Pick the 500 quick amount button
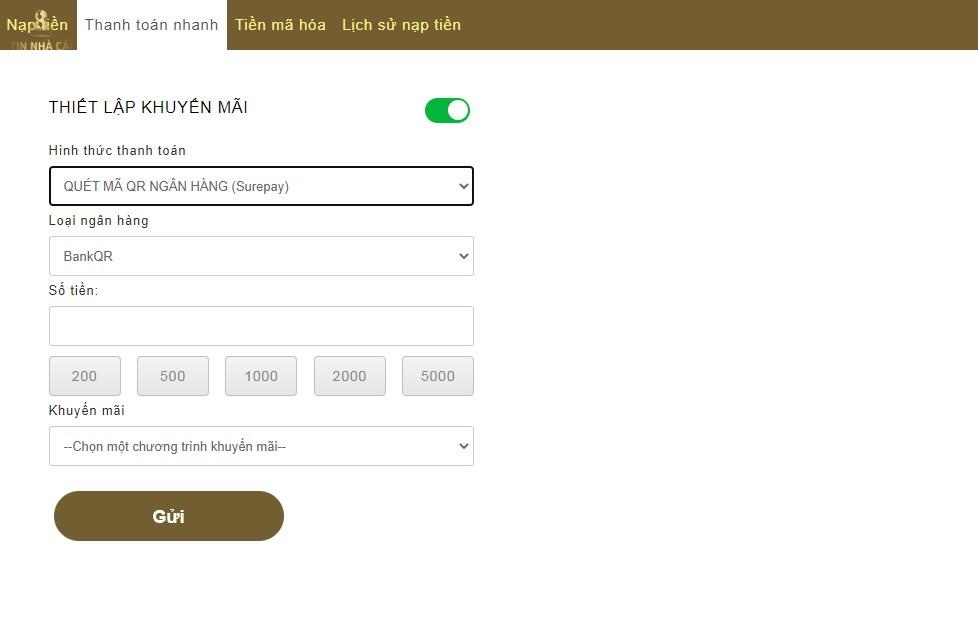Viewport: 978px width, 617px height. (173, 376)
